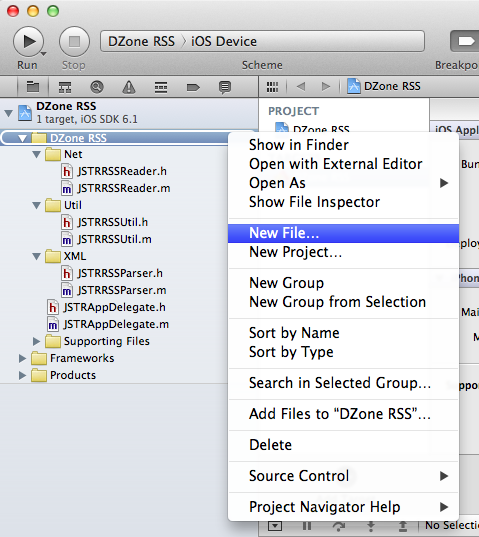
Task: Open the Breakpoint navigator icon
Action: (193, 87)
